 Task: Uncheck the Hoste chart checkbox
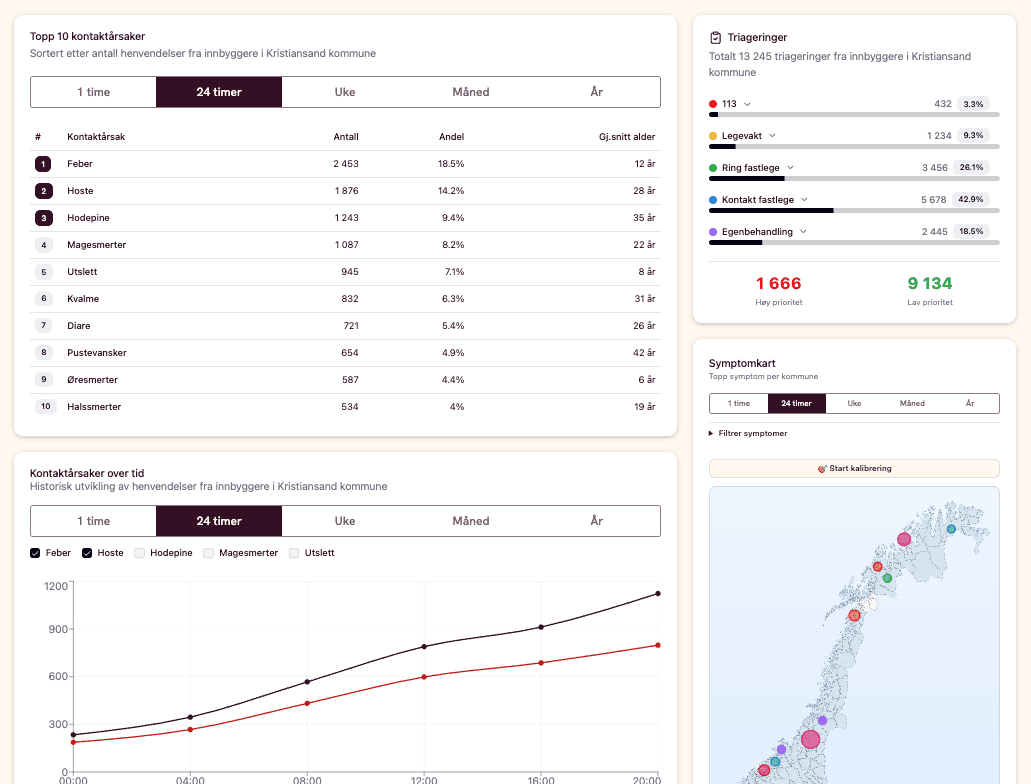tap(87, 553)
